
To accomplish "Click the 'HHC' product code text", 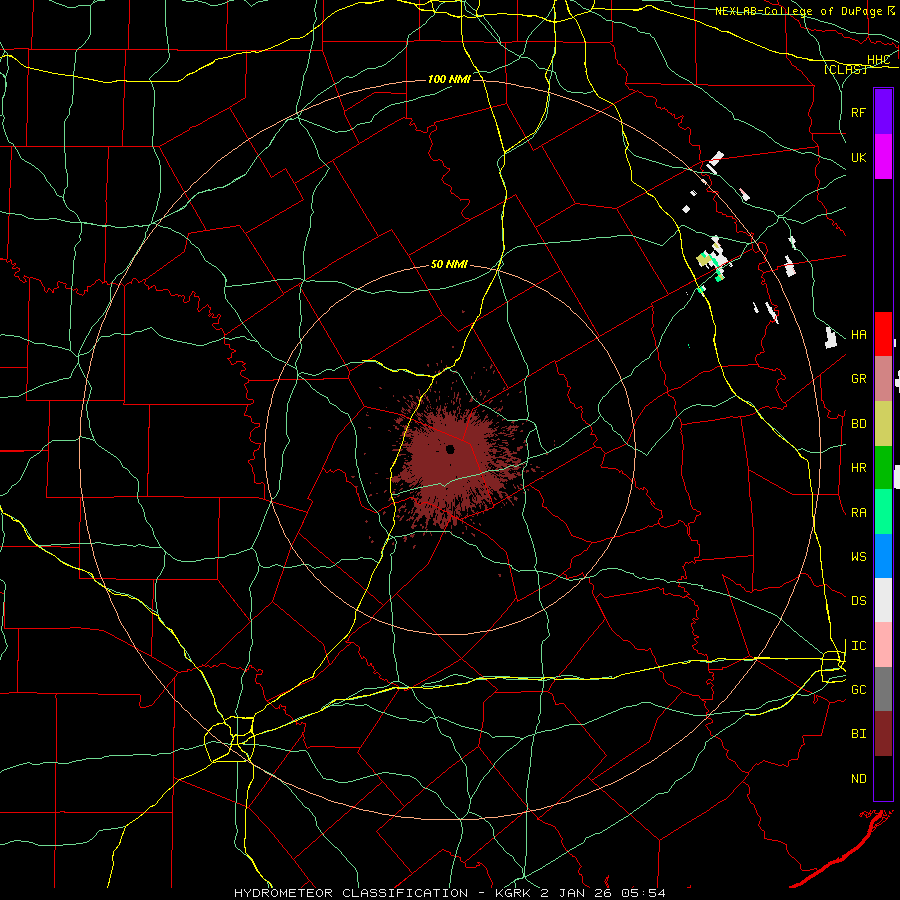I will (x=878, y=60).
